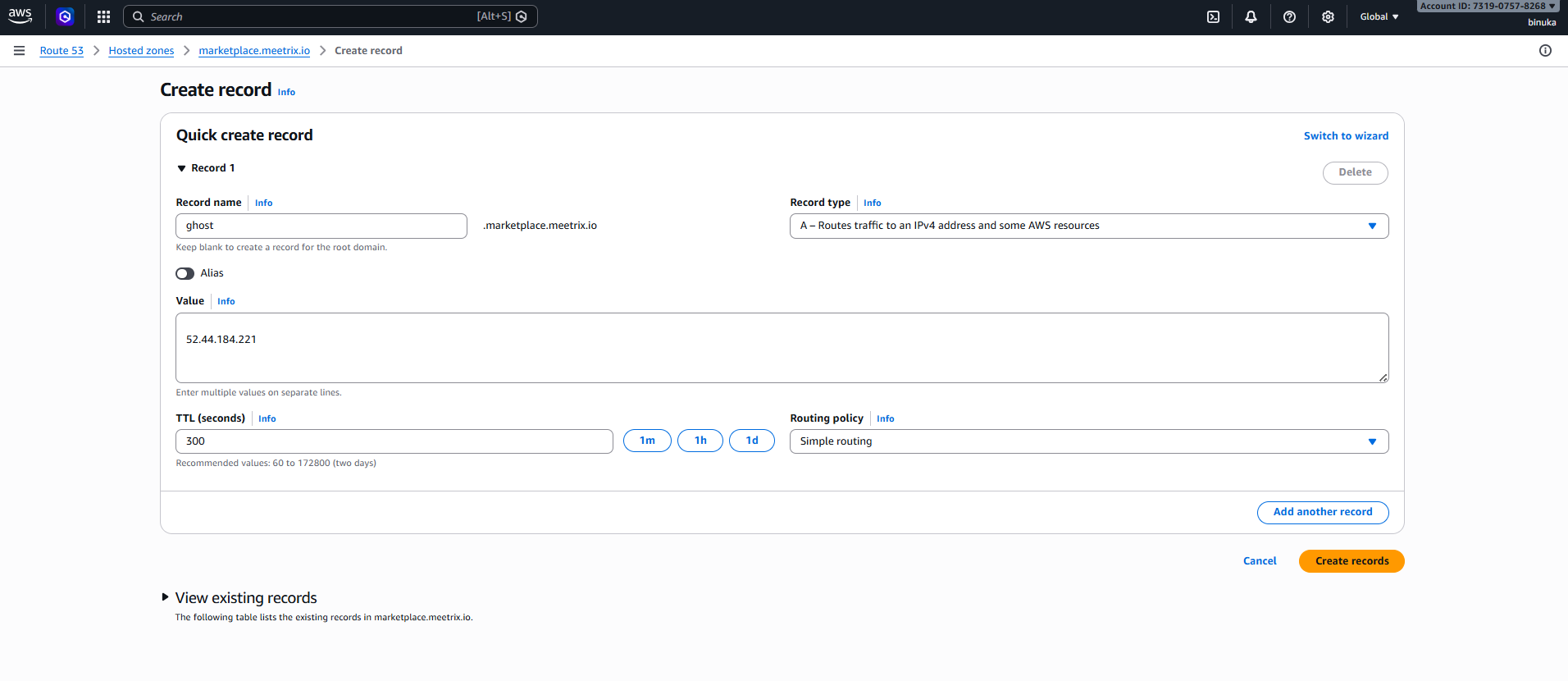Open the help question mark icon
The image size is (1568, 681).
[1289, 16]
